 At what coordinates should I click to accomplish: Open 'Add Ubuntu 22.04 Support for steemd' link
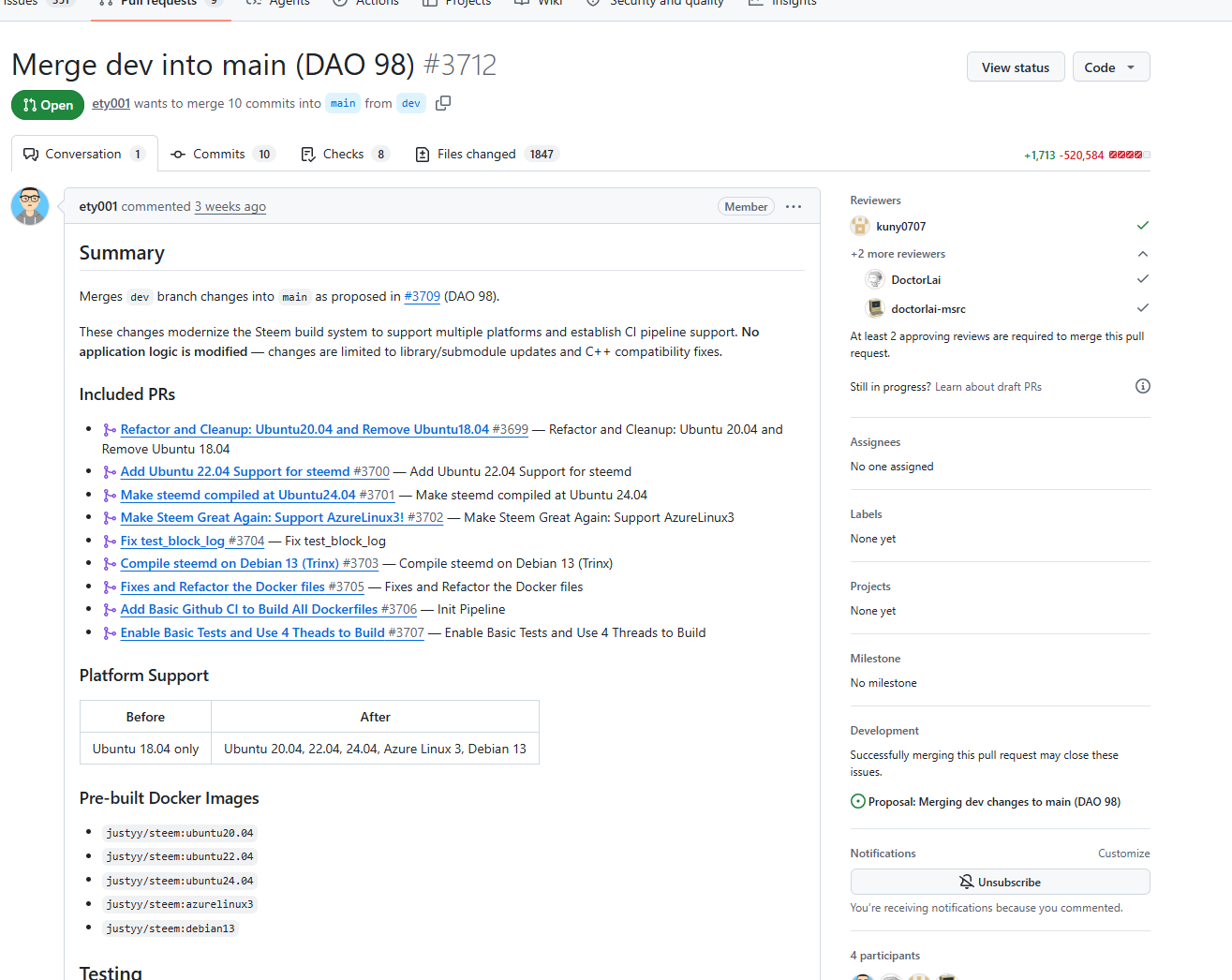point(255,471)
